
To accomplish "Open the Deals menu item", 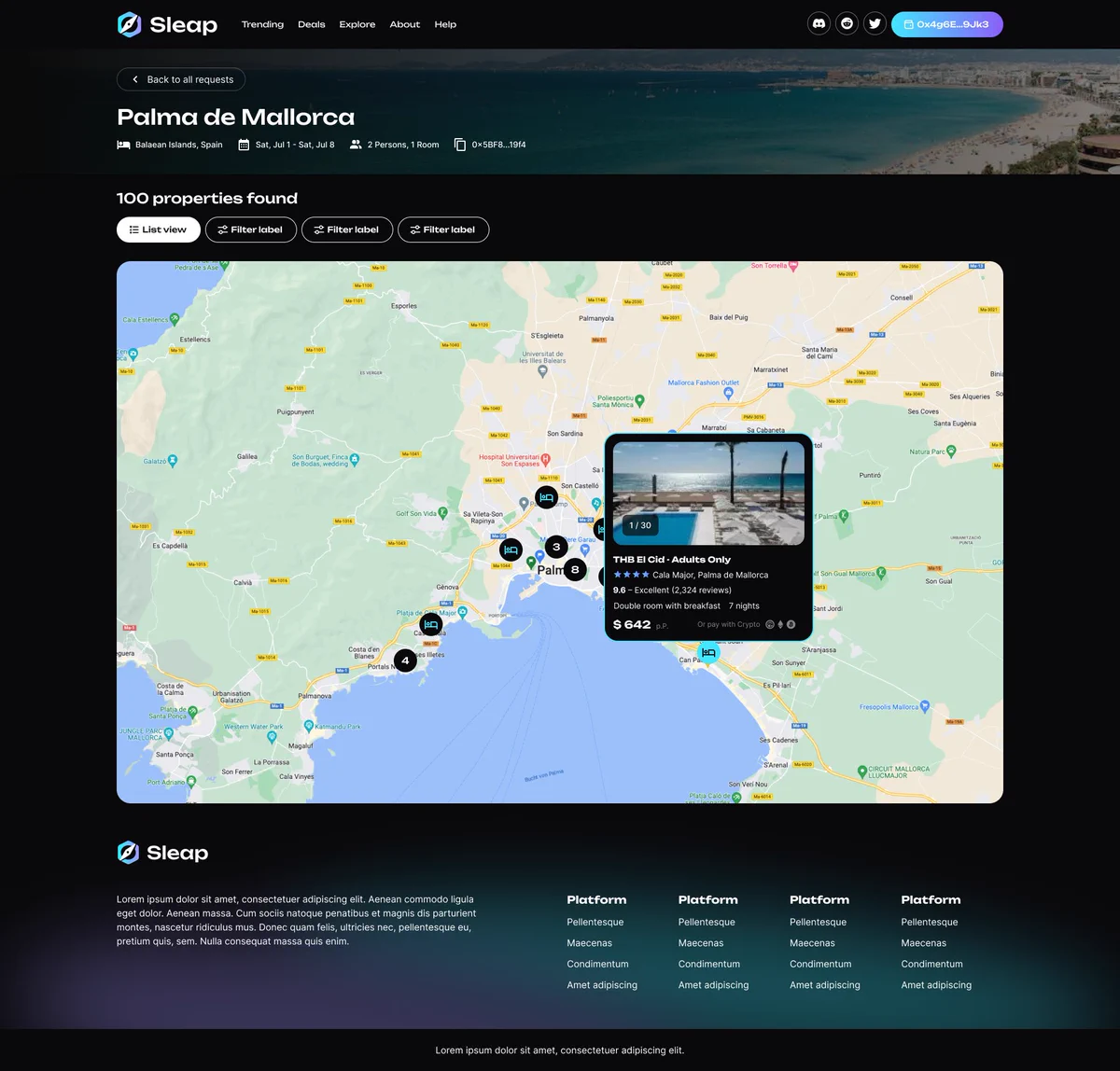I will point(312,24).
